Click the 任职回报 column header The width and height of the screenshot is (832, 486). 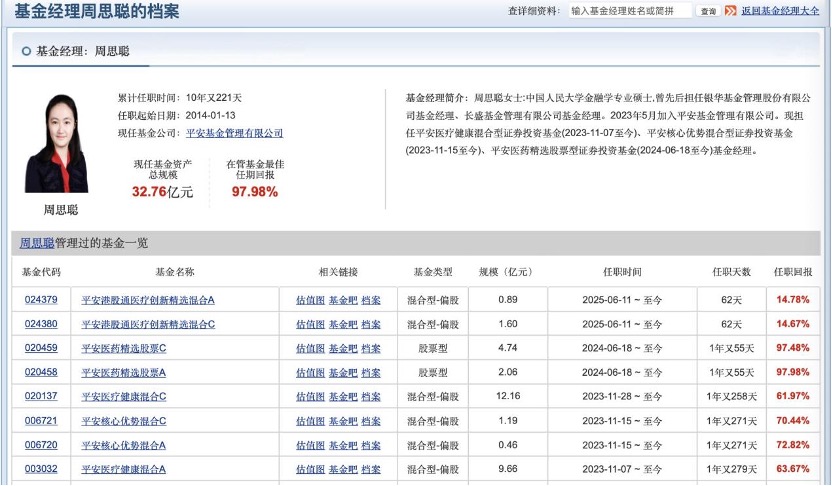coord(793,272)
